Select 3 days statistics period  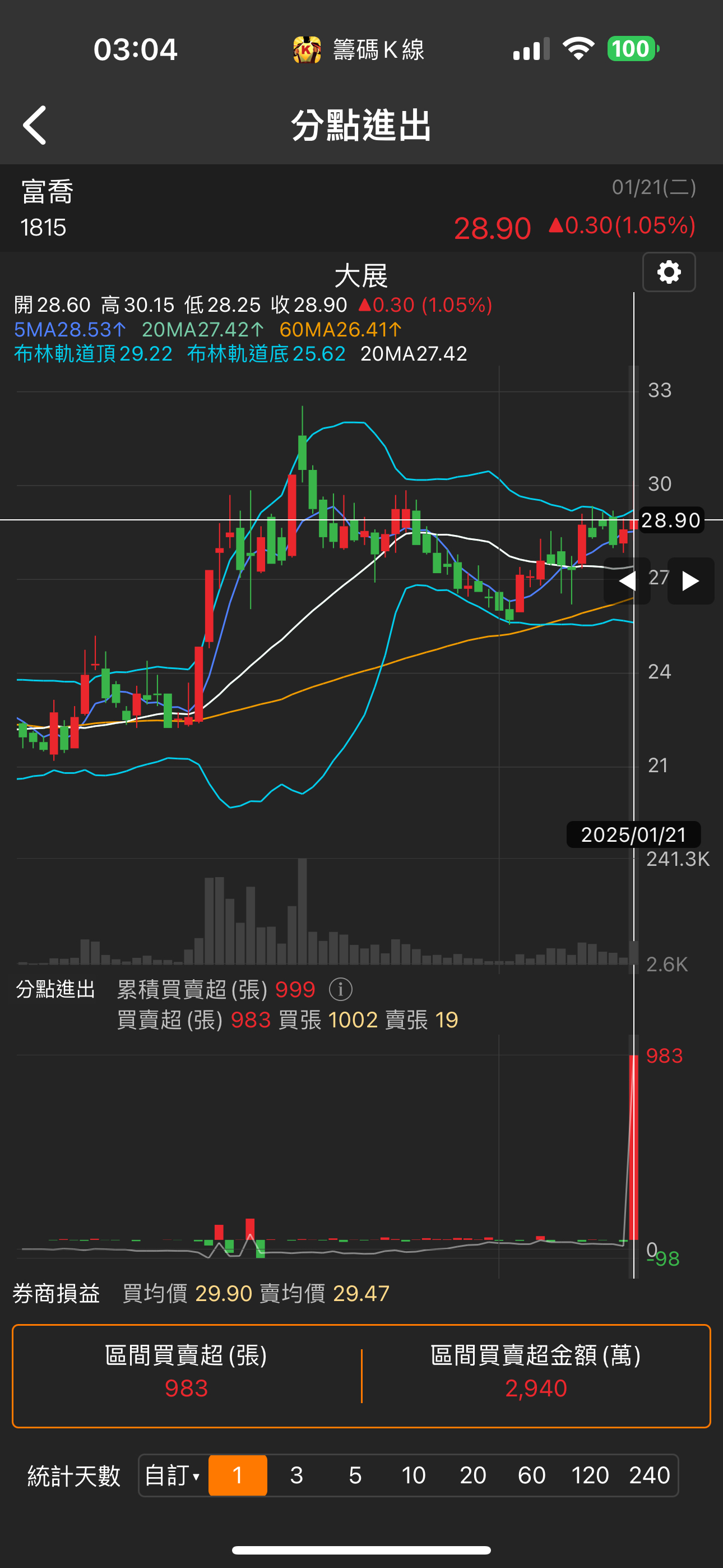click(296, 1475)
